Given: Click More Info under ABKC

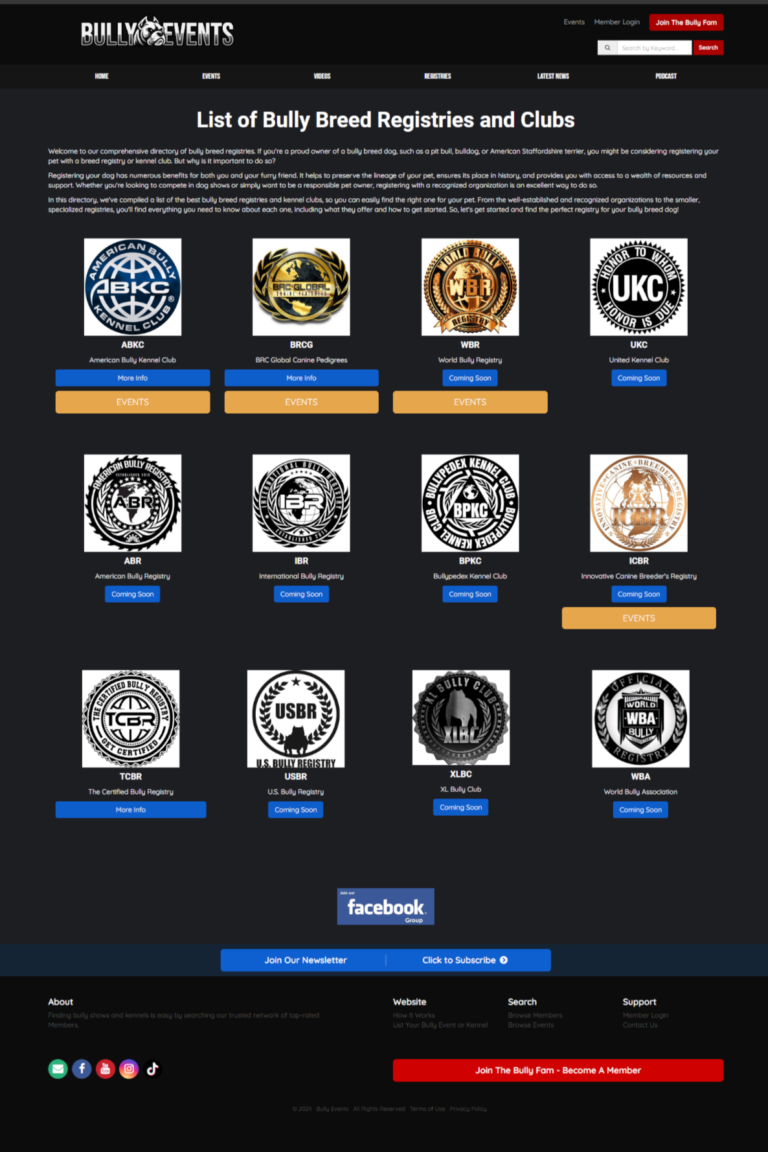Looking at the screenshot, I should point(132,378).
